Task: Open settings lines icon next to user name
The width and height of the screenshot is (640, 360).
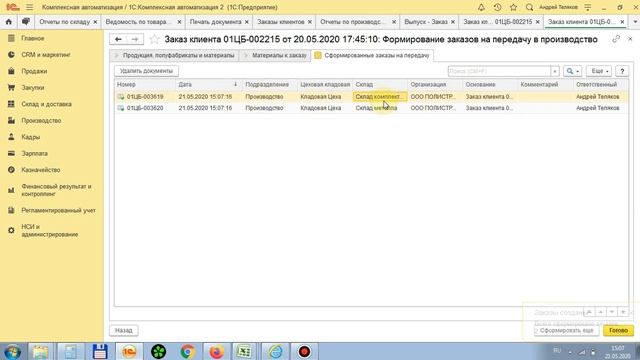Action: click(x=588, y=7)
